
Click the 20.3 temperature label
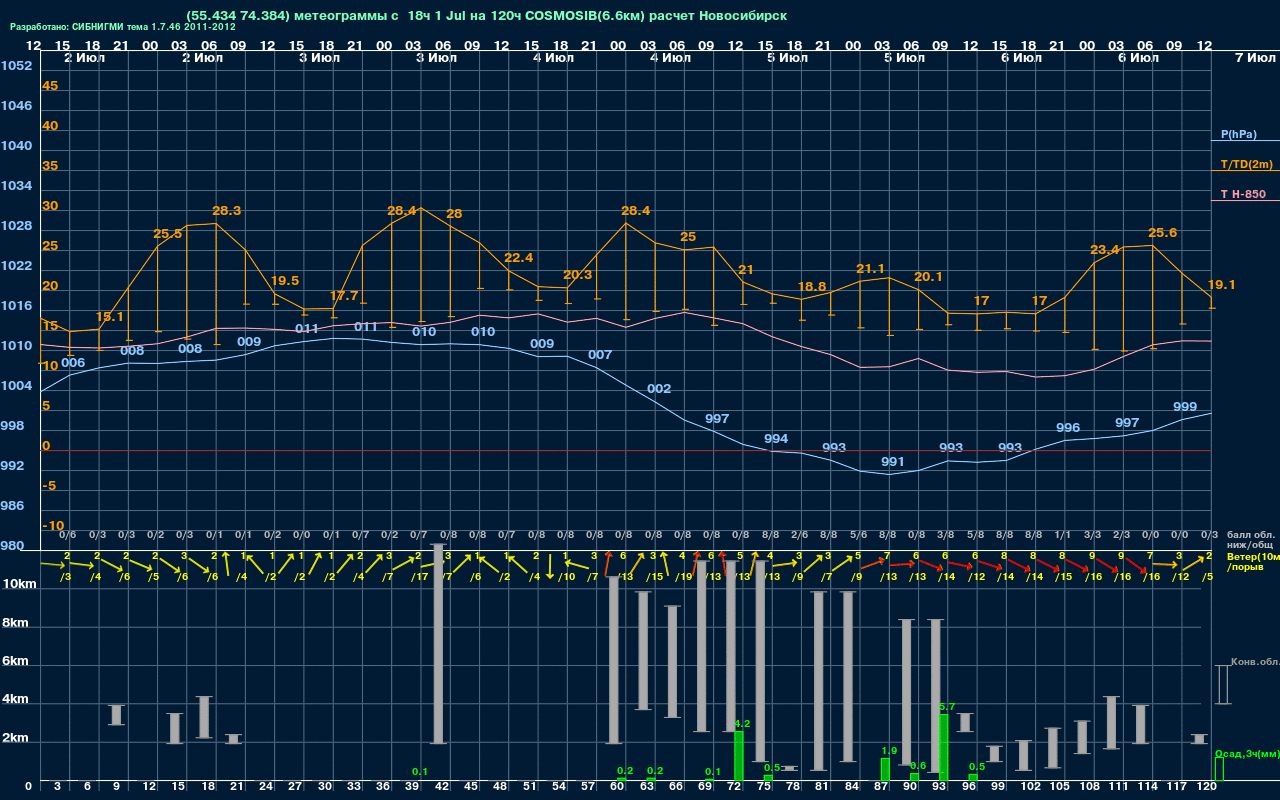click(578, 275)
